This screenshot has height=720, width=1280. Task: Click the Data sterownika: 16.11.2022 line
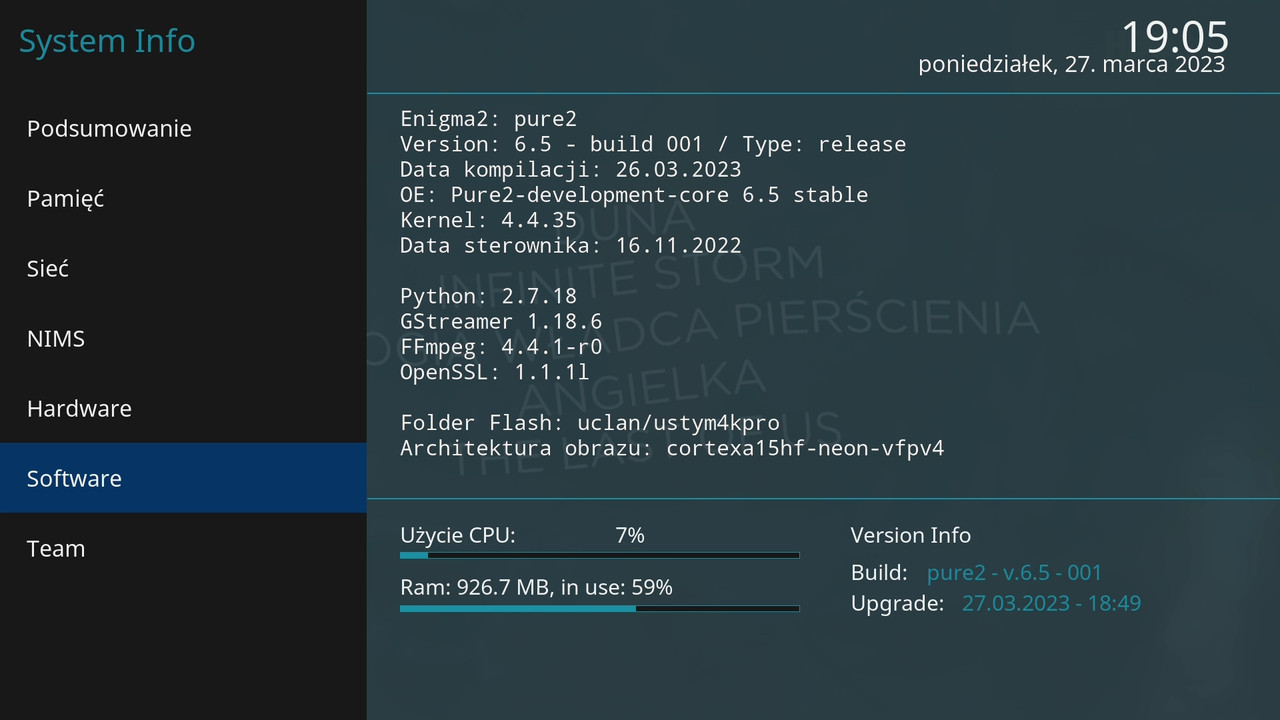coord(571,245)
